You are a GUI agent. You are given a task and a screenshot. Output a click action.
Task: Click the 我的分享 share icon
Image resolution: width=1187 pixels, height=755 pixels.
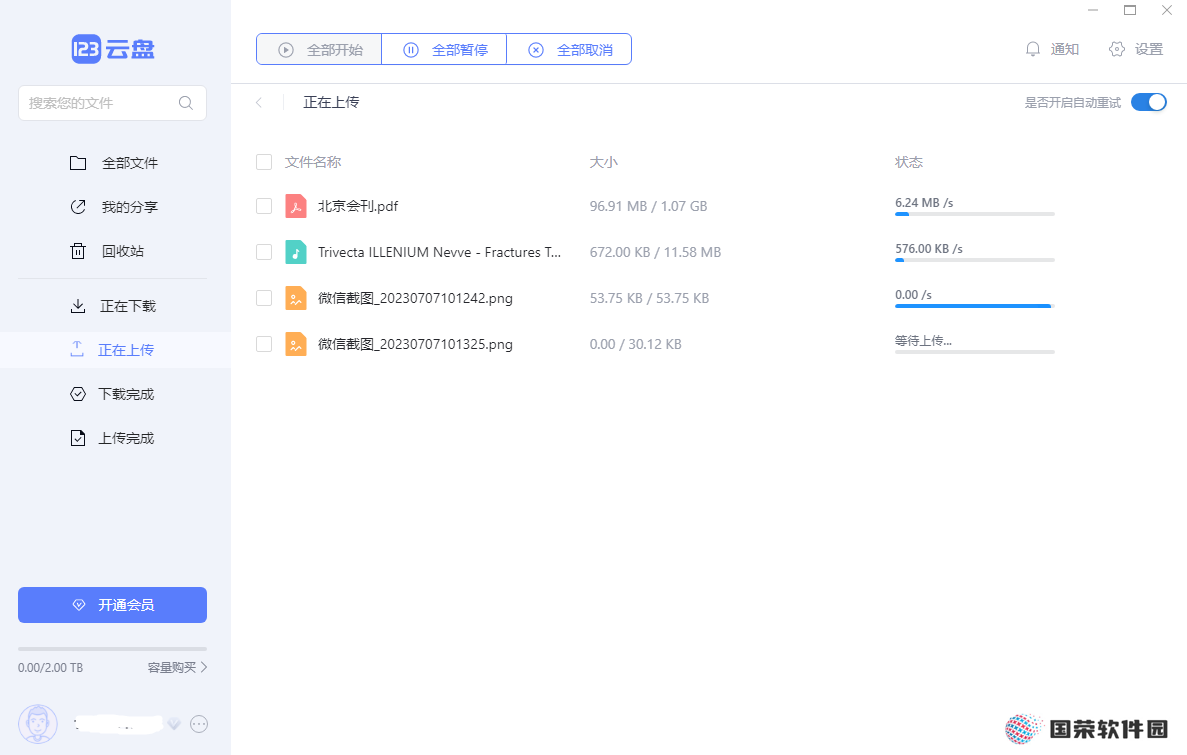pos(78,207)
